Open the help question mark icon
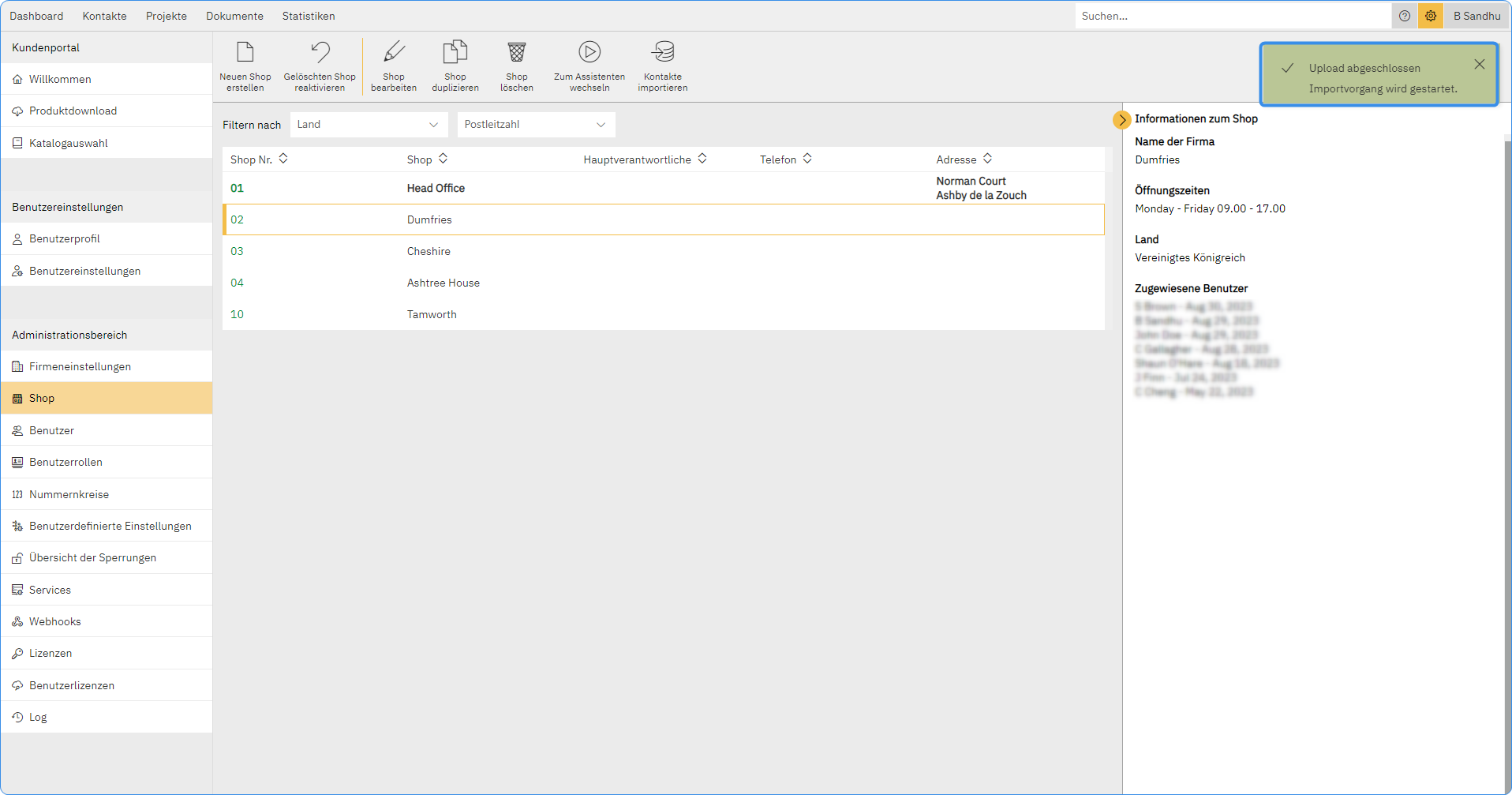The image size is (1512, 795). 1404,16
